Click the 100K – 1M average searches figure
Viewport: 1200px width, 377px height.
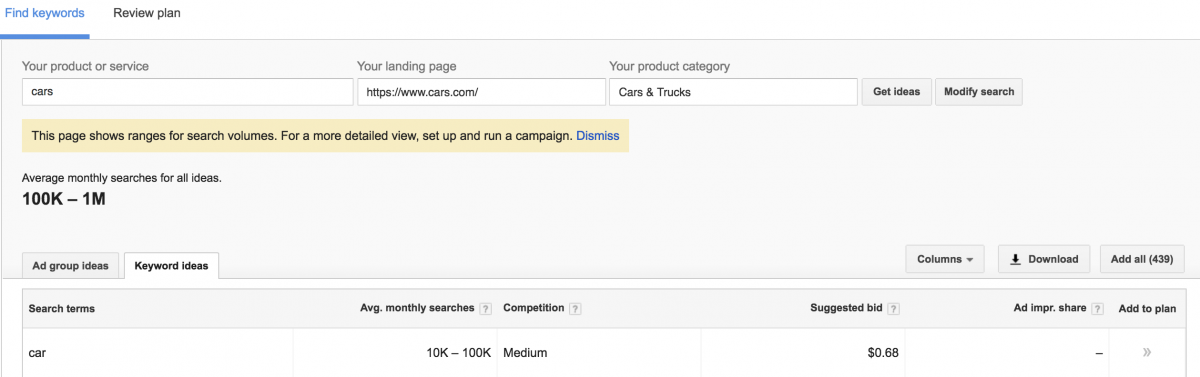click(64, 199)
